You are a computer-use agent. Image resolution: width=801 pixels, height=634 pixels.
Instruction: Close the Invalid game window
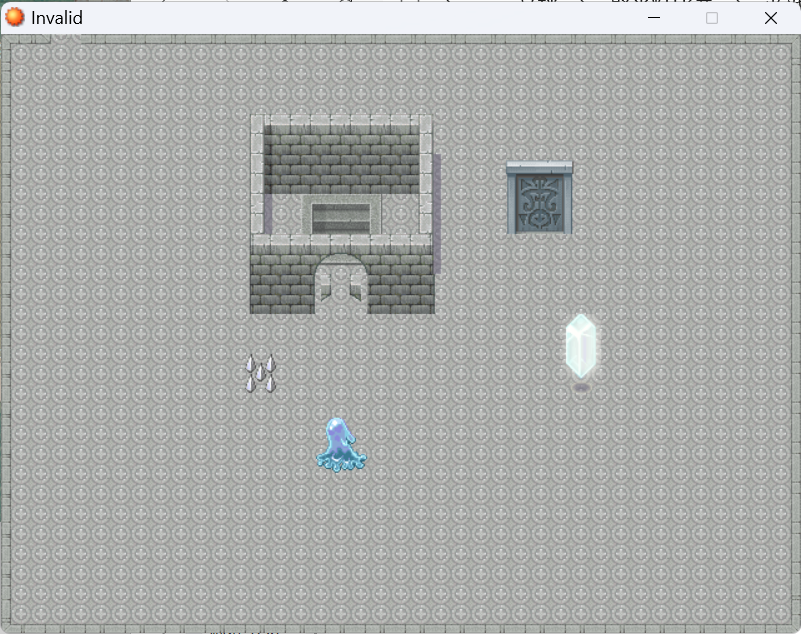pyautogui.click(x=771, y=18)
